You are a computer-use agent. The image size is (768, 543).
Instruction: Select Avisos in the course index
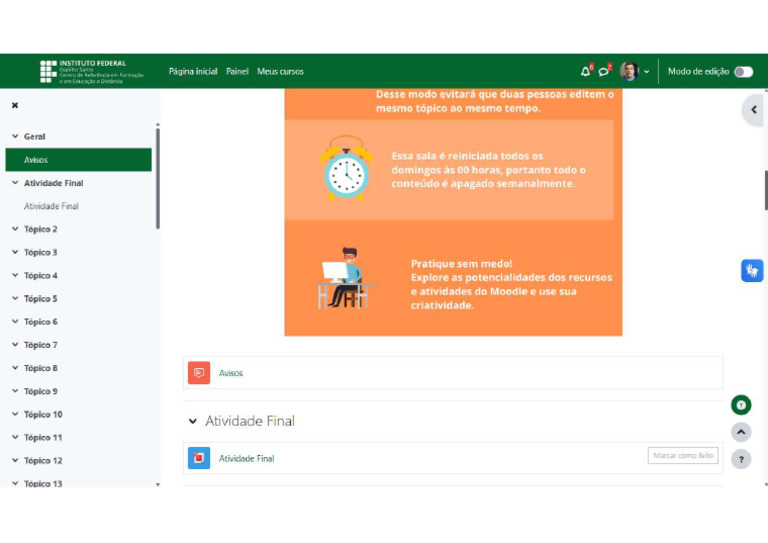78,160
